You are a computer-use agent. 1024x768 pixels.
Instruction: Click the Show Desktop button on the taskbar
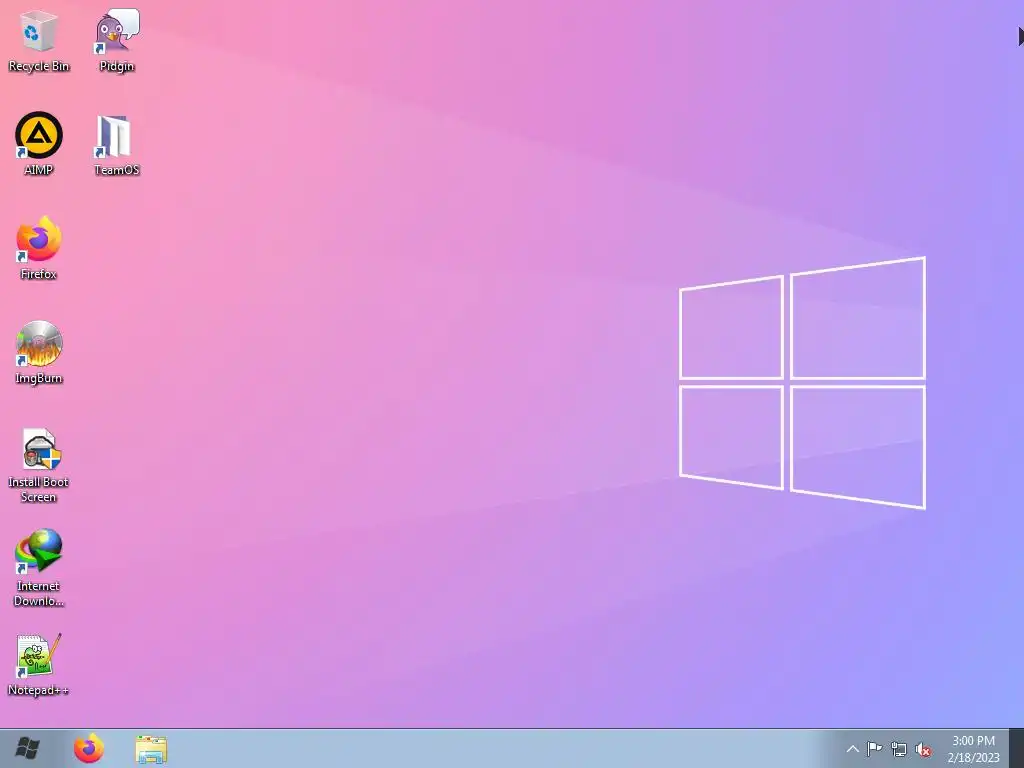[1017, 748]
